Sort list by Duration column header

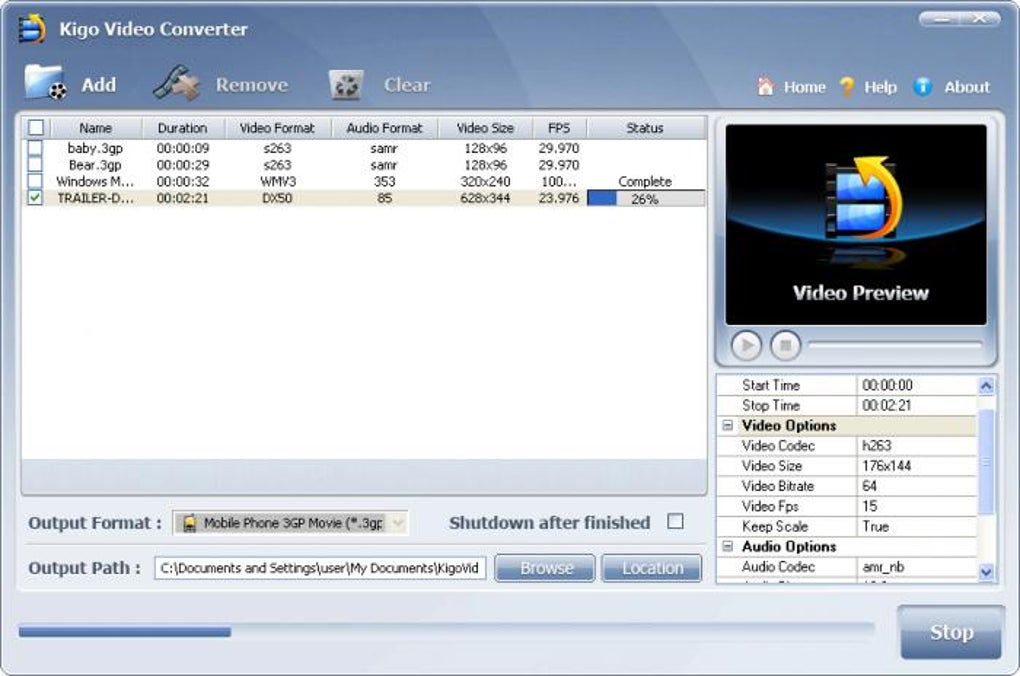182,128
